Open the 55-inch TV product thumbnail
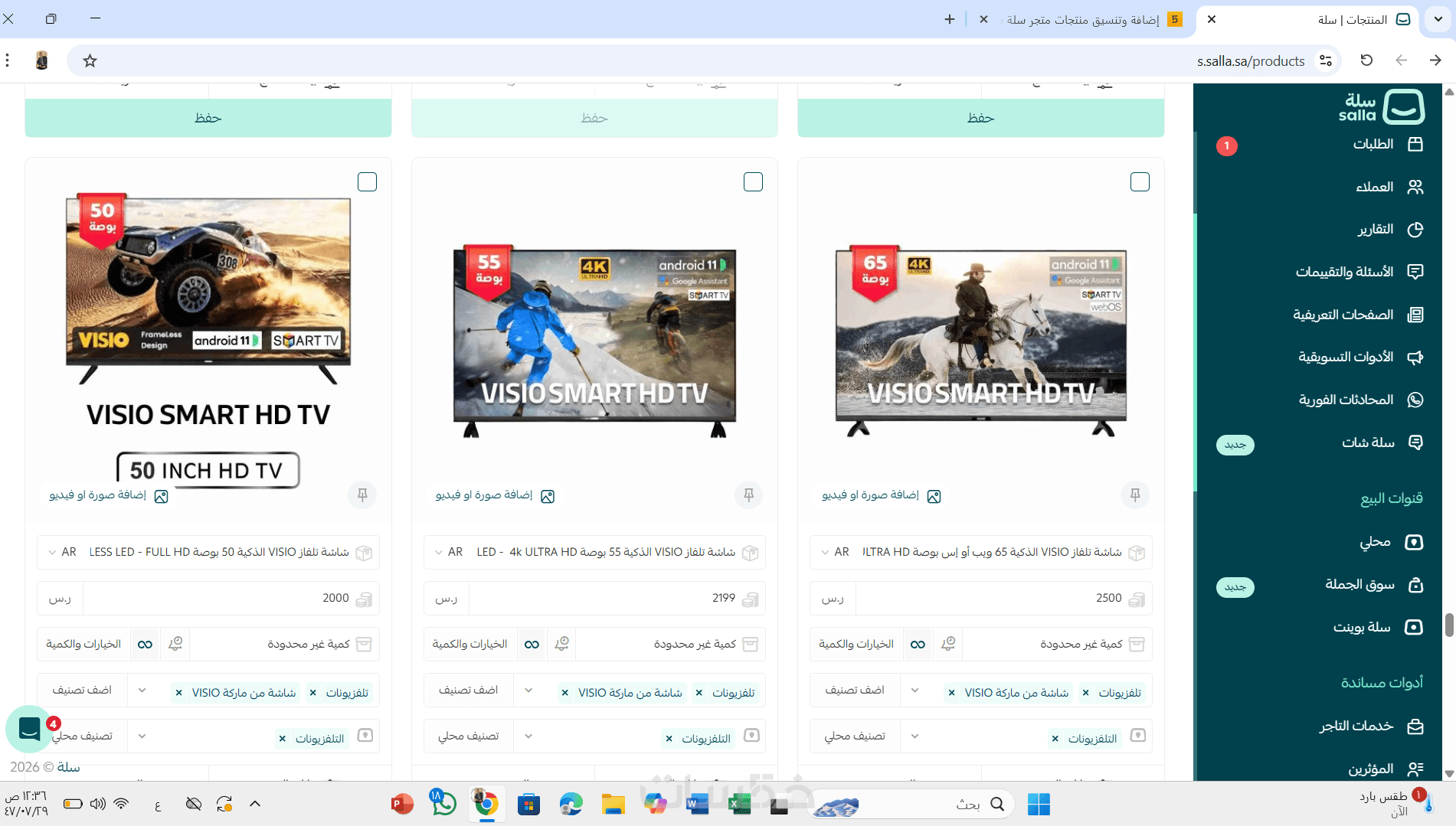Image resolution: width=1456 pixels, height=826 pixels. [594, 341]
